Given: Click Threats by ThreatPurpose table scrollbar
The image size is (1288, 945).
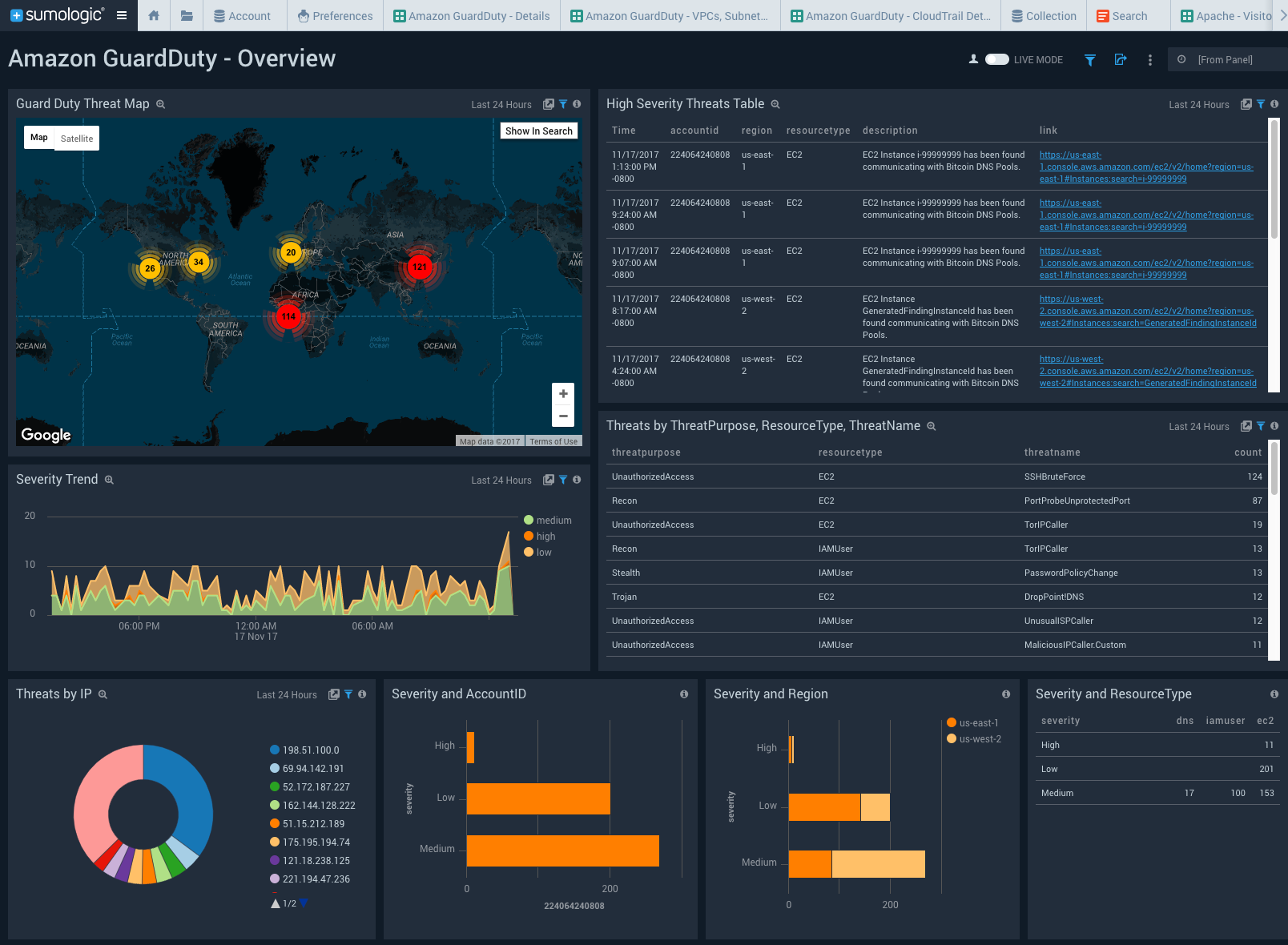Looking at the screenshot, I should [1274, 468].
